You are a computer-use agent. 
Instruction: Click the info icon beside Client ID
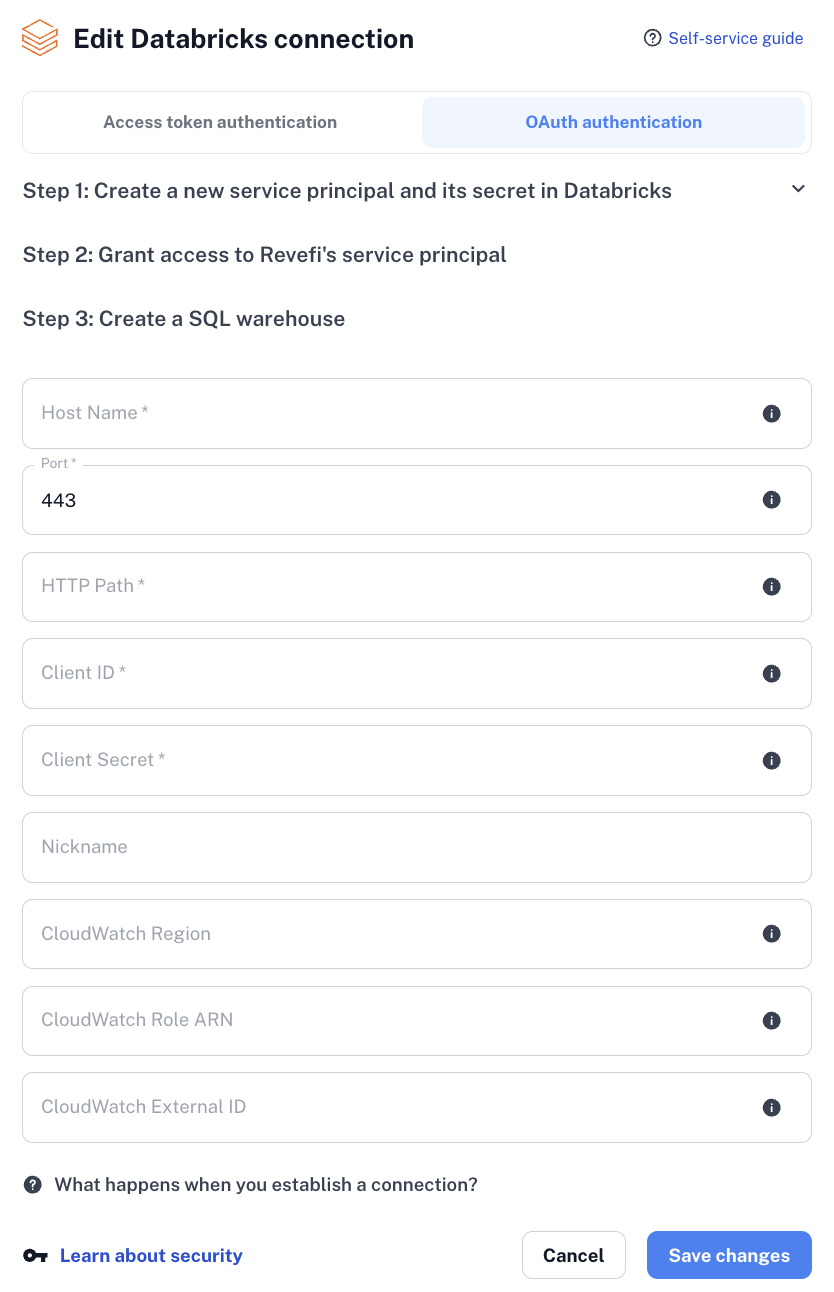pos(771,674)
